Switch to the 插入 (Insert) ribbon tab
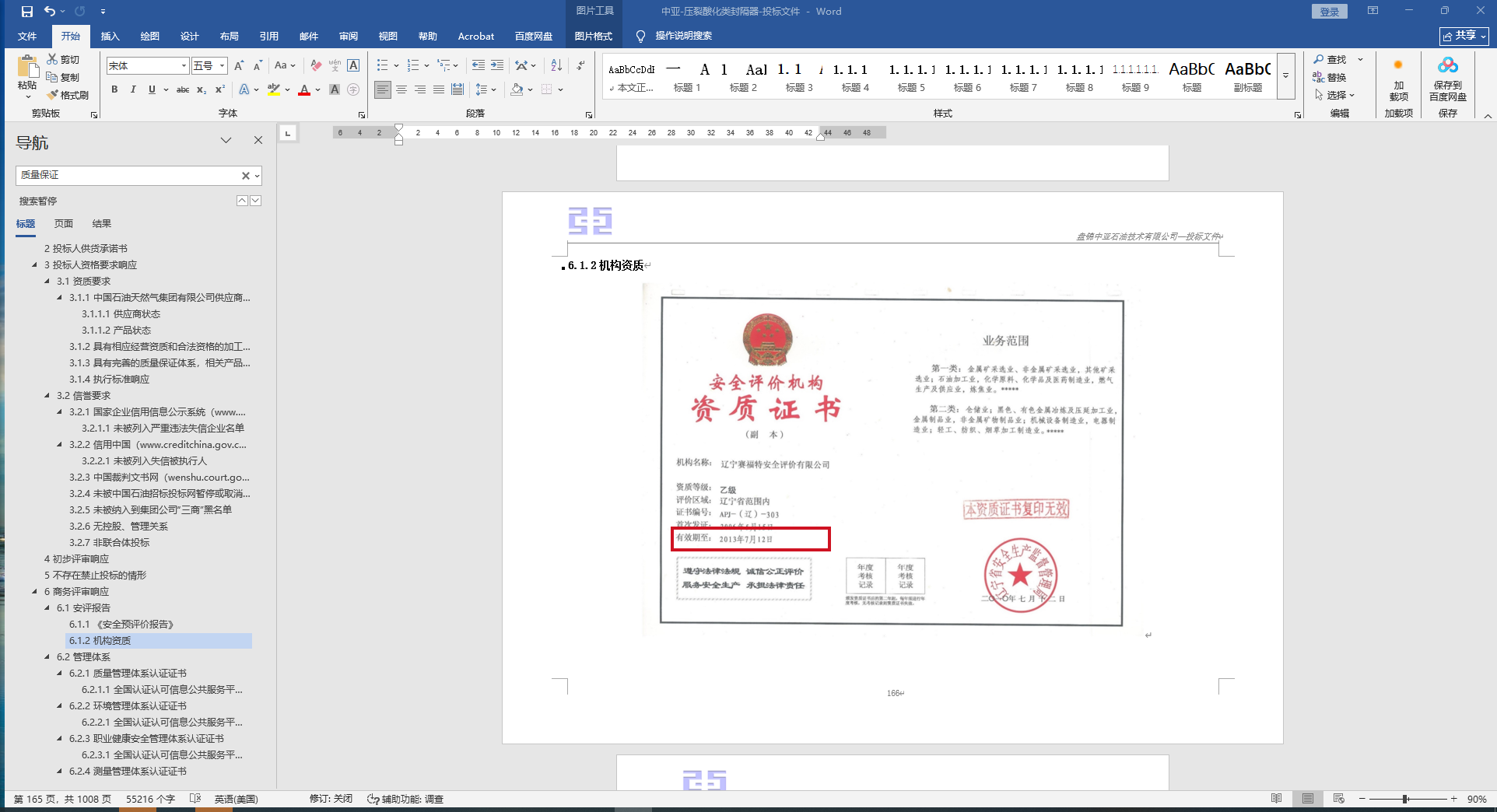This screenshot has height=812, width=1497. (x=110, y=37)
